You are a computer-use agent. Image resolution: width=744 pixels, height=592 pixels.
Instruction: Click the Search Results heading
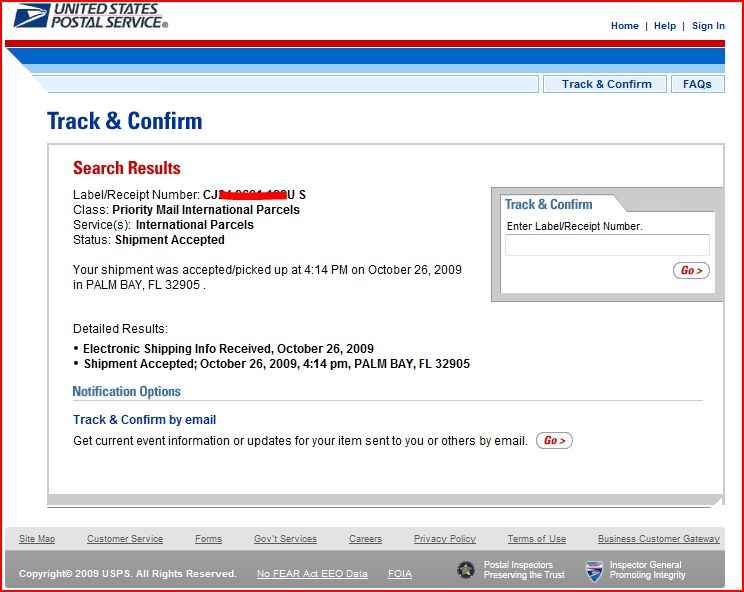127,168
